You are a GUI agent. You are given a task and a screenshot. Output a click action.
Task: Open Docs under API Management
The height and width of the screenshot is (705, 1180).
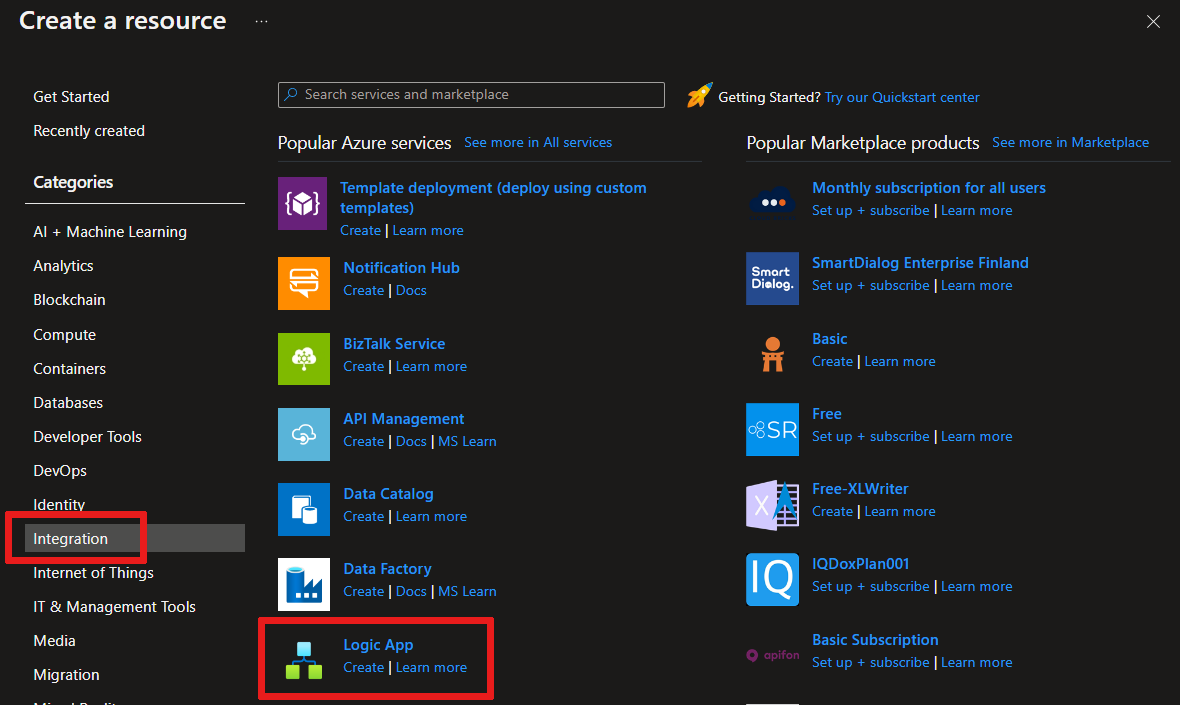tap(411, 442)
